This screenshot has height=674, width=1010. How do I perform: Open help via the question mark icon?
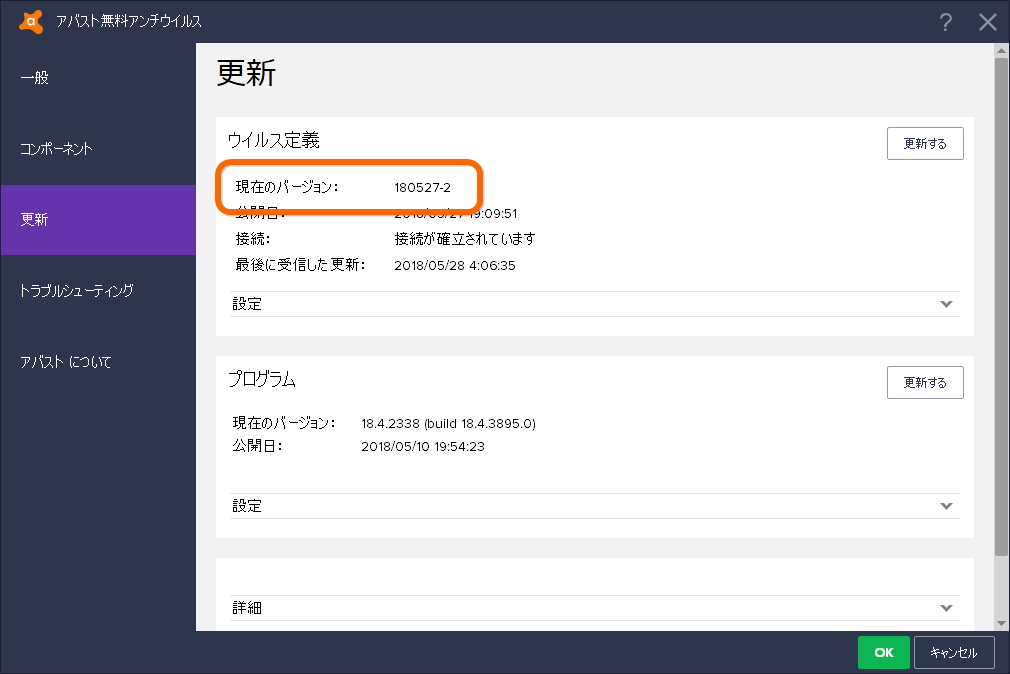[x=945, y=21]
